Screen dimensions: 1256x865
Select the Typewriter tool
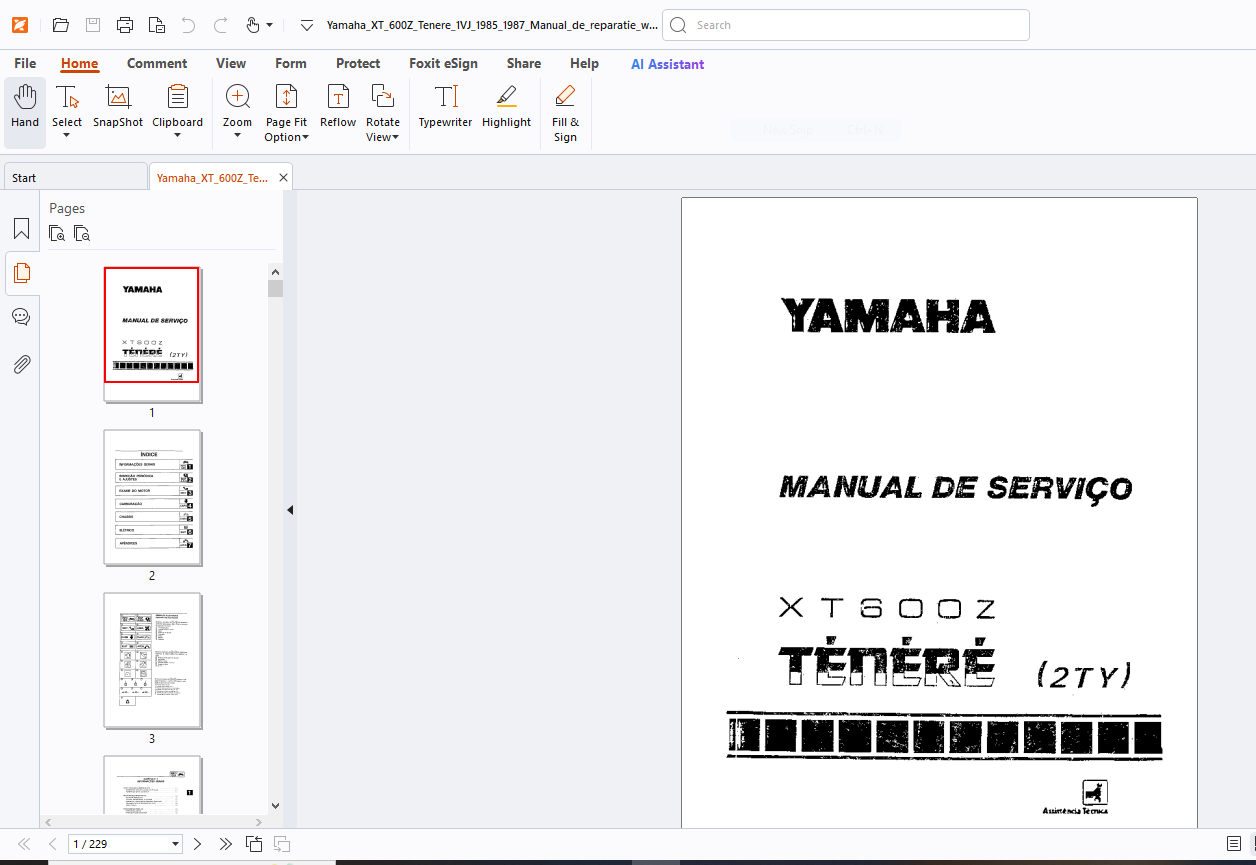point(445,107)
